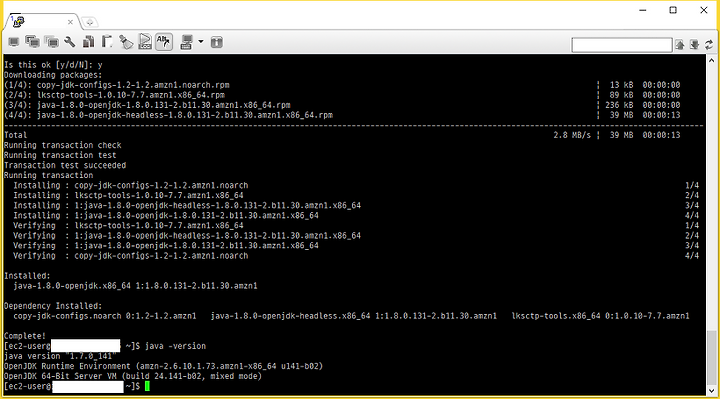Find next match with the down arrow

pyautogui.click(x=694, y=45)
